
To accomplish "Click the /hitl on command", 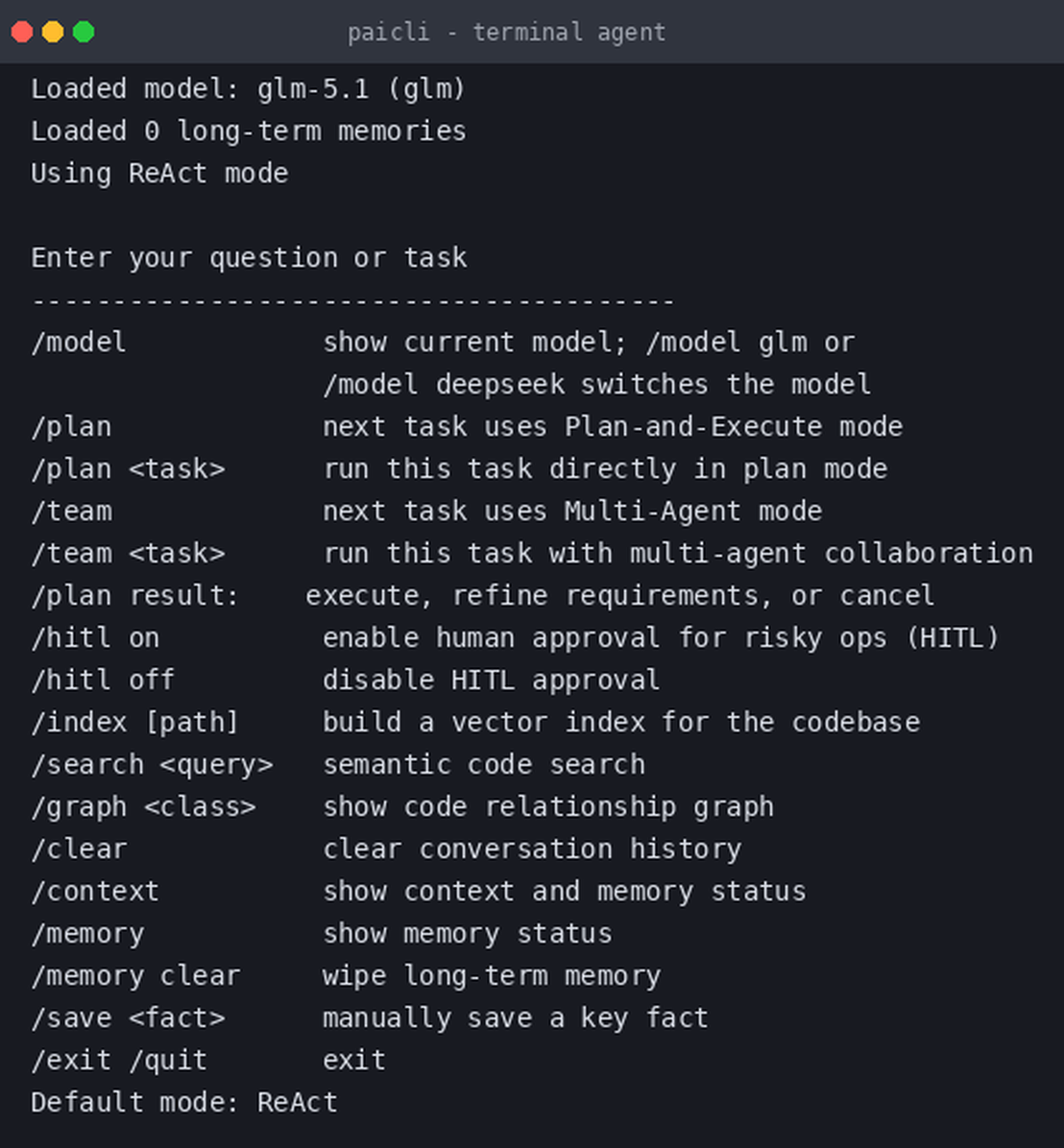I will pos(95,637).
